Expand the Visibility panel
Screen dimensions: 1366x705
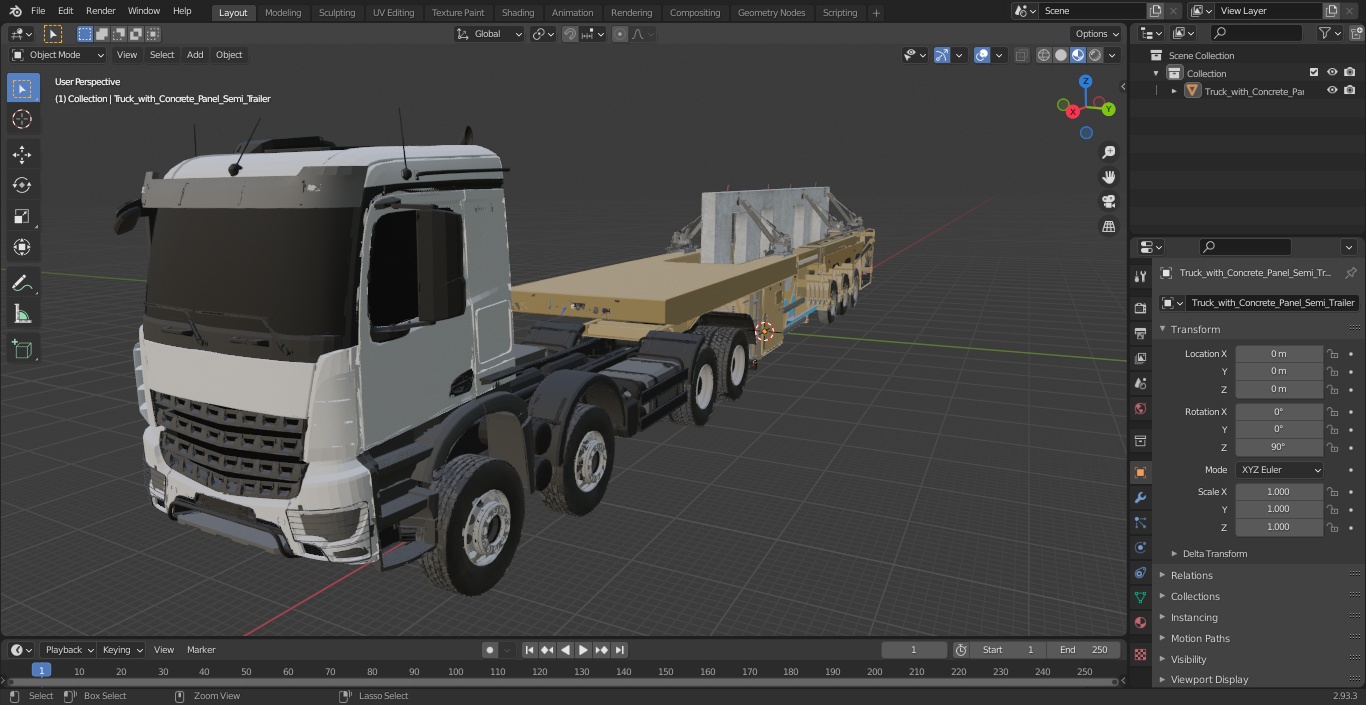1188,659
